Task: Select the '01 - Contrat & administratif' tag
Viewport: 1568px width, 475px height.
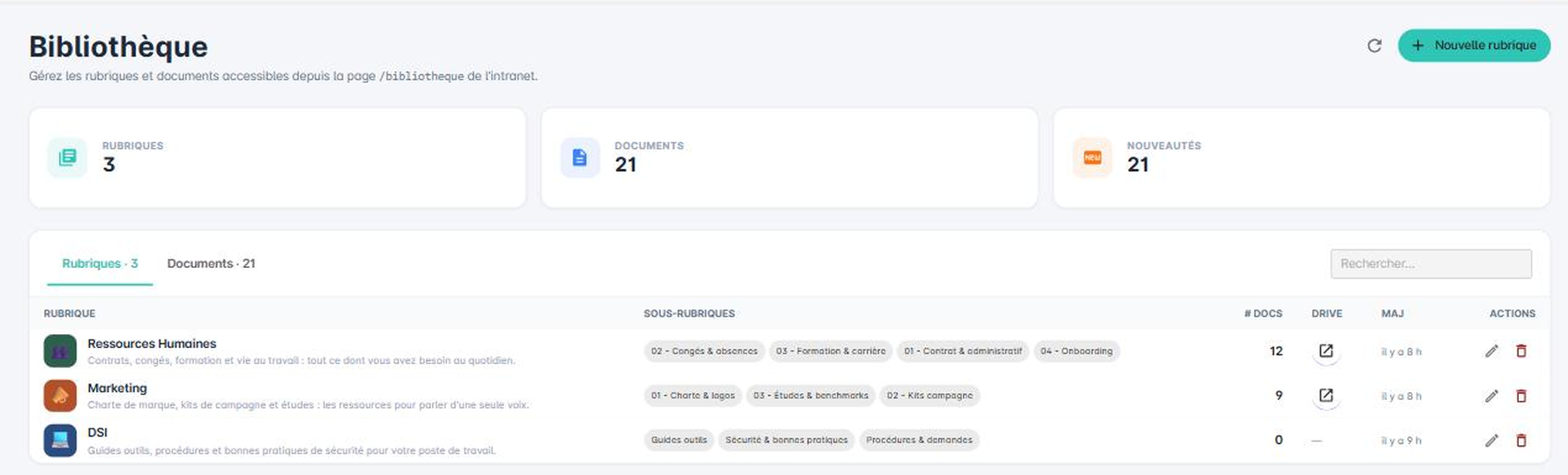Action: pos(963,351)
